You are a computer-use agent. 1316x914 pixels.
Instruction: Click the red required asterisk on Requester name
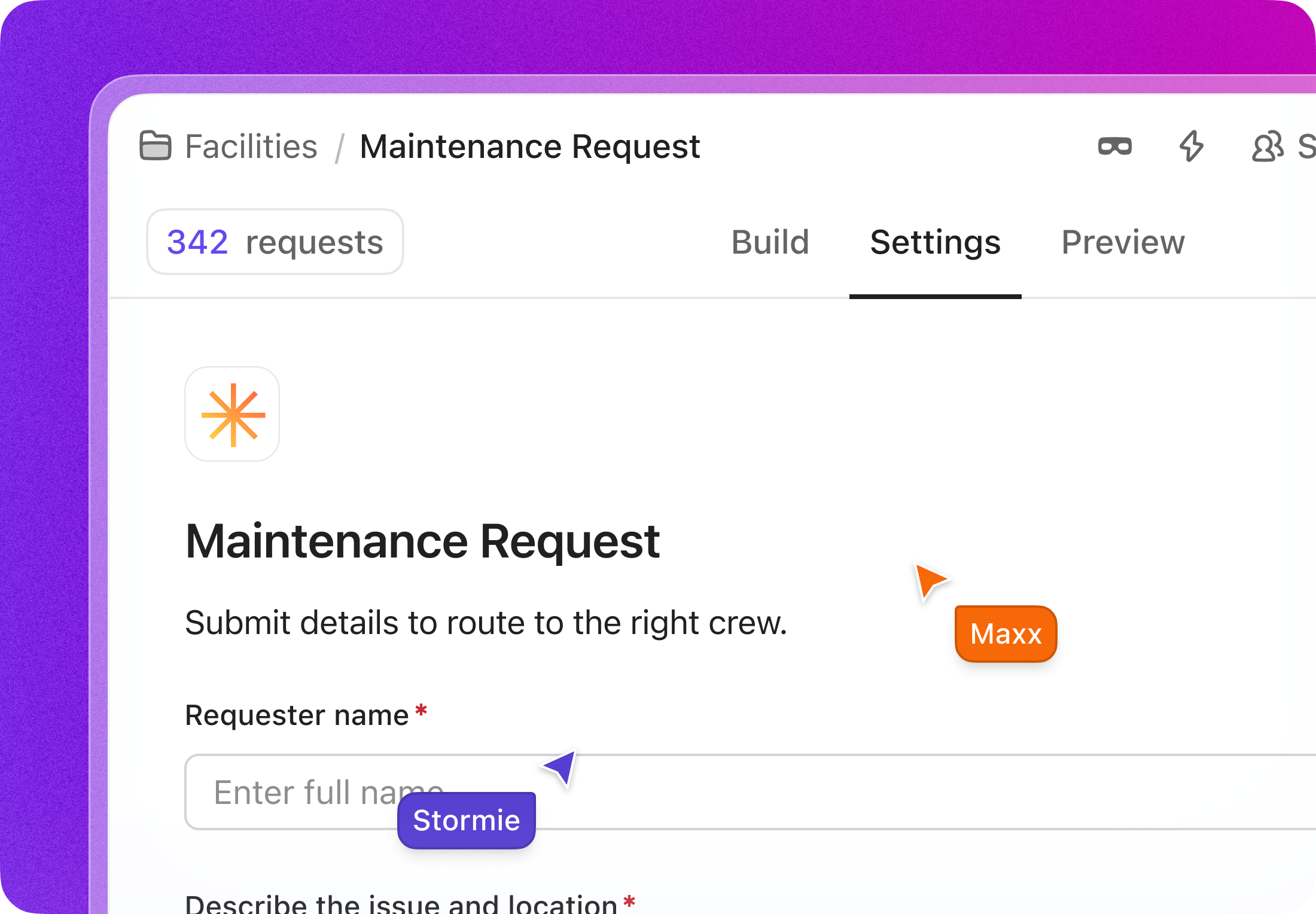click(x=421, y=709)
